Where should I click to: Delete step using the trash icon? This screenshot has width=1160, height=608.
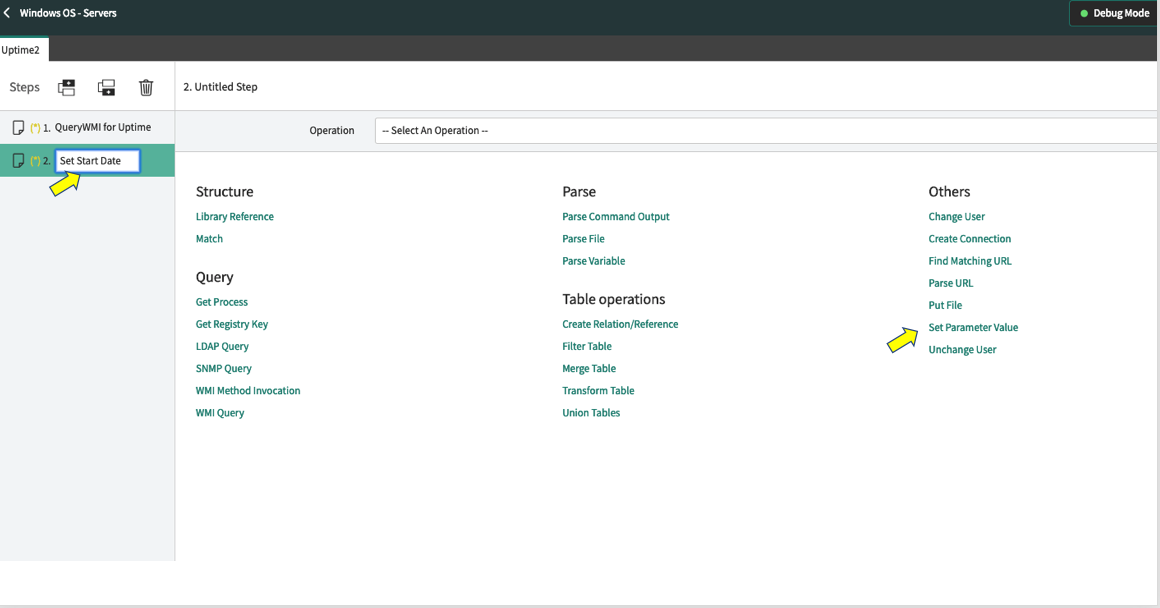146,87
